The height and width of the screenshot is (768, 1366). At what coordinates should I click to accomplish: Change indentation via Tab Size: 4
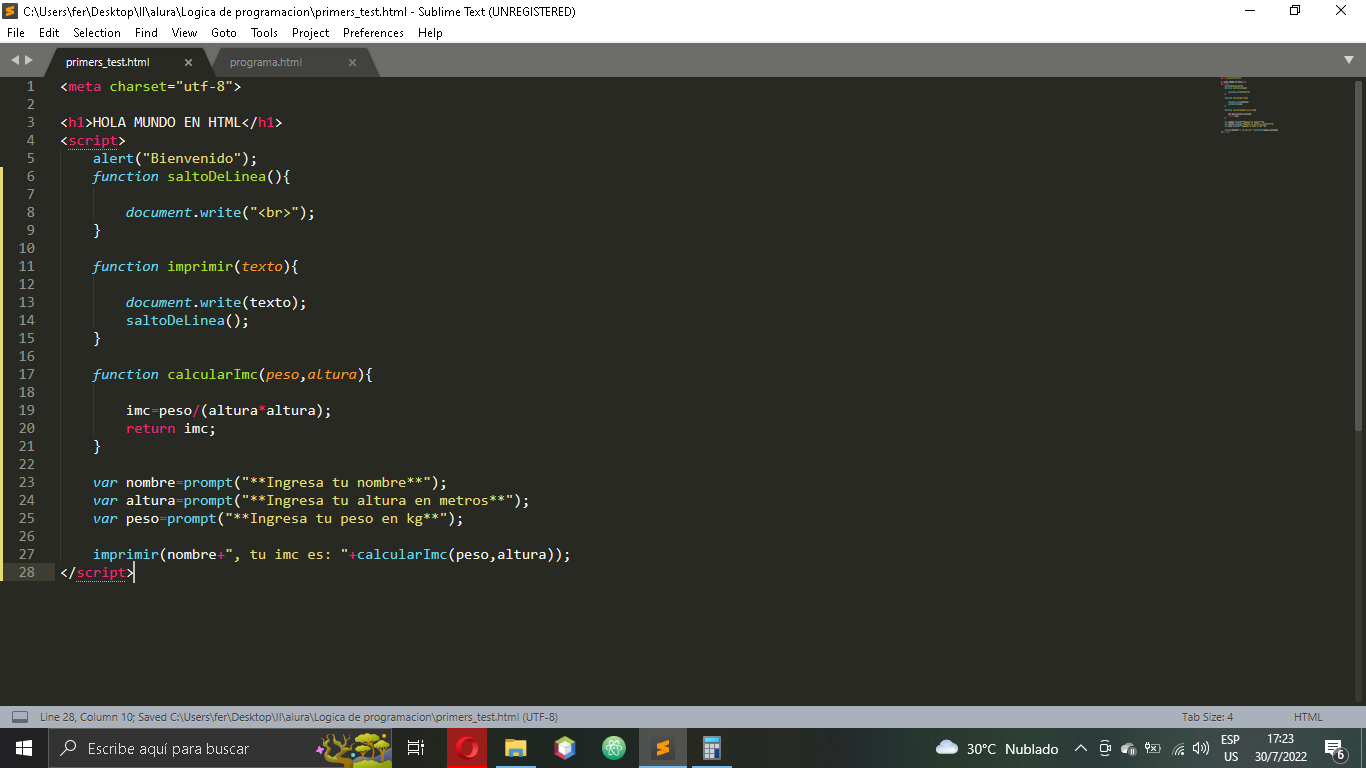point(1207,717)
